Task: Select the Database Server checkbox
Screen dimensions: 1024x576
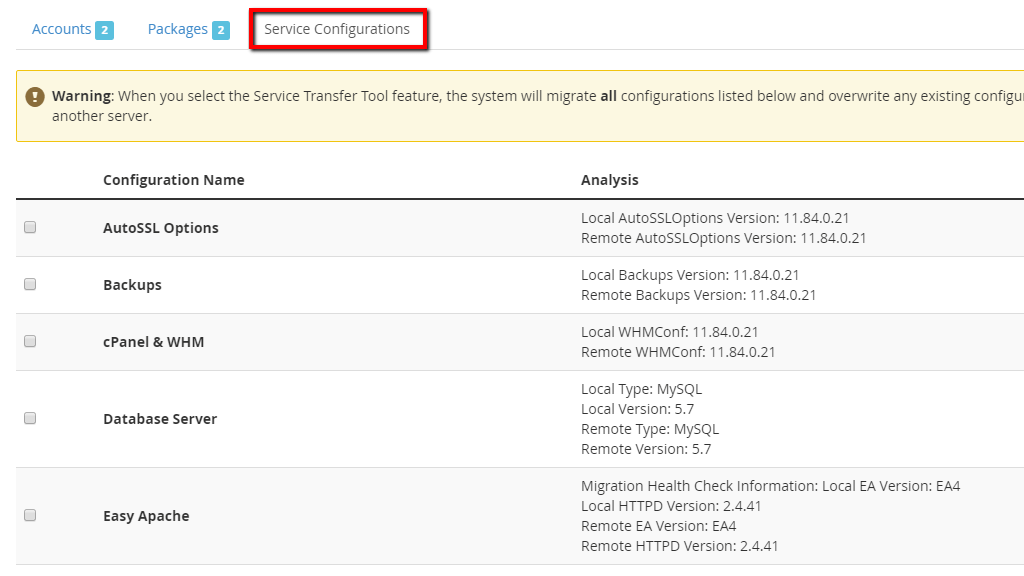Action: [x=30, y=419]
